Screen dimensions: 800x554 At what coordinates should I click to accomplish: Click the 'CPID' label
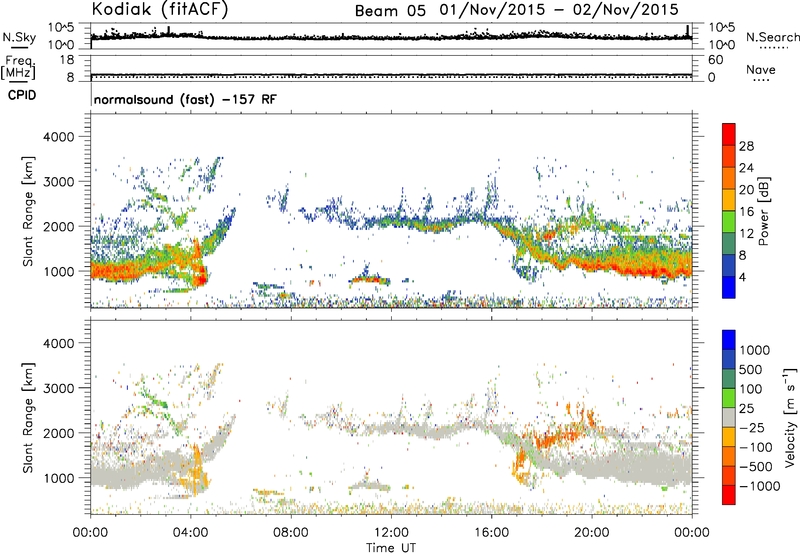pos(22,95)
